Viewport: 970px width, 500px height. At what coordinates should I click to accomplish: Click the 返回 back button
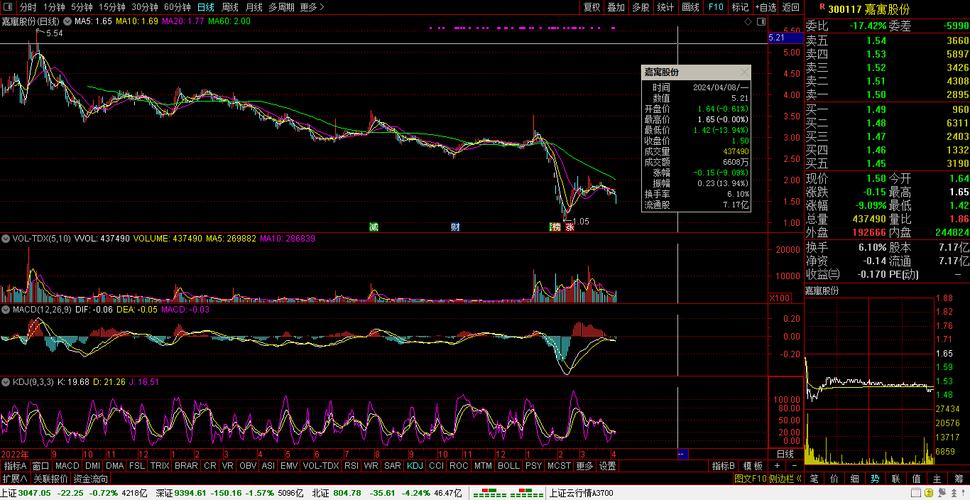[791, 7]
